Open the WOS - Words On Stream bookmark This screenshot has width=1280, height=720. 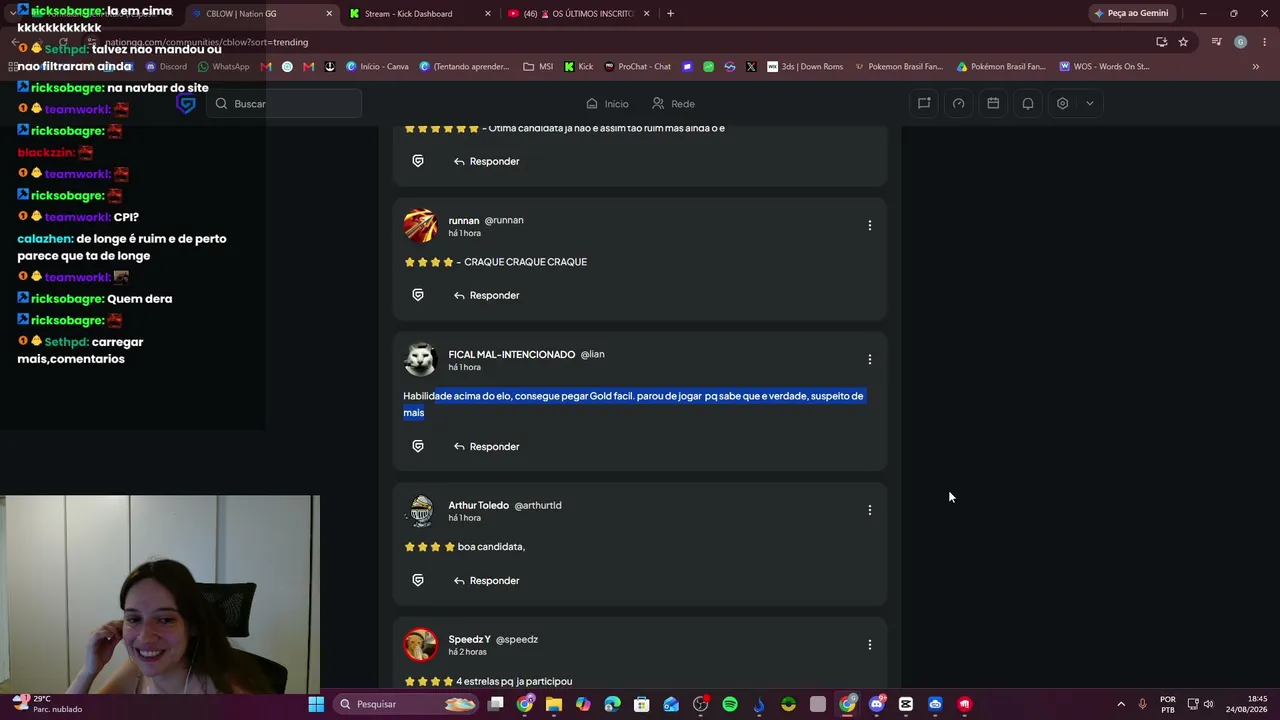coord(1105,67)
